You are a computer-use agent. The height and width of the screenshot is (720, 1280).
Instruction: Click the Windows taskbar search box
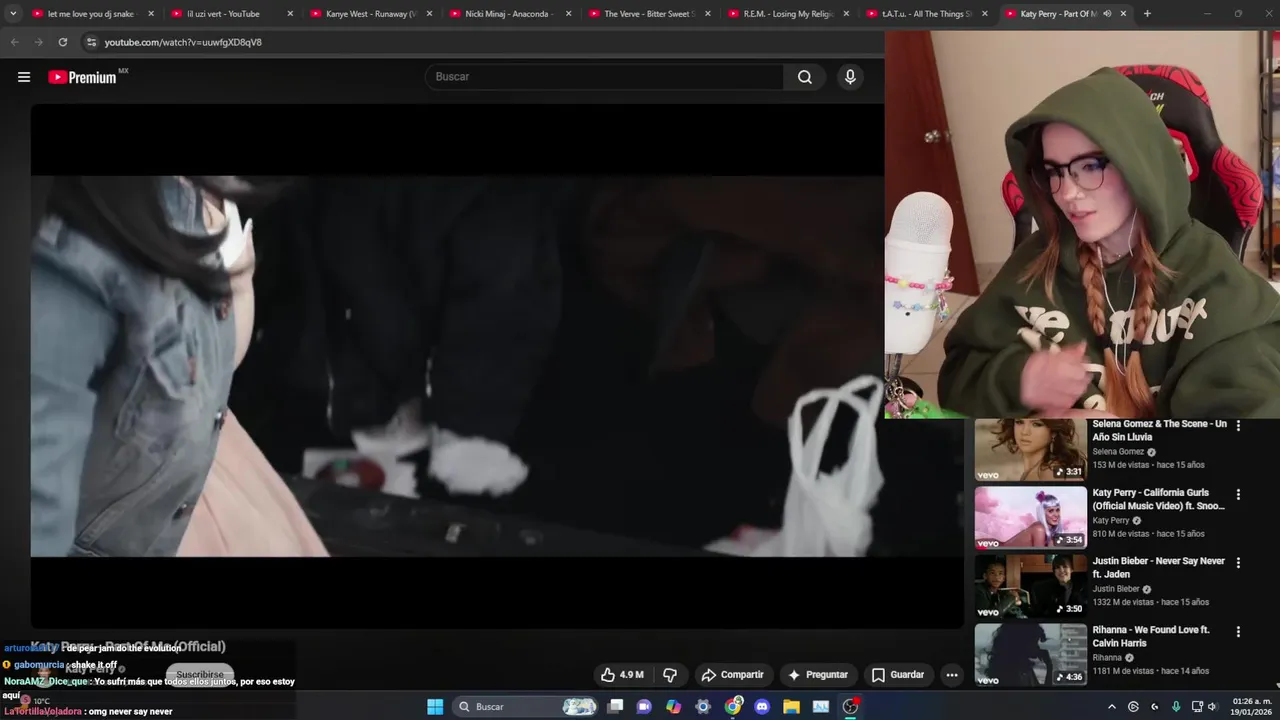click(x=527, y=707)
